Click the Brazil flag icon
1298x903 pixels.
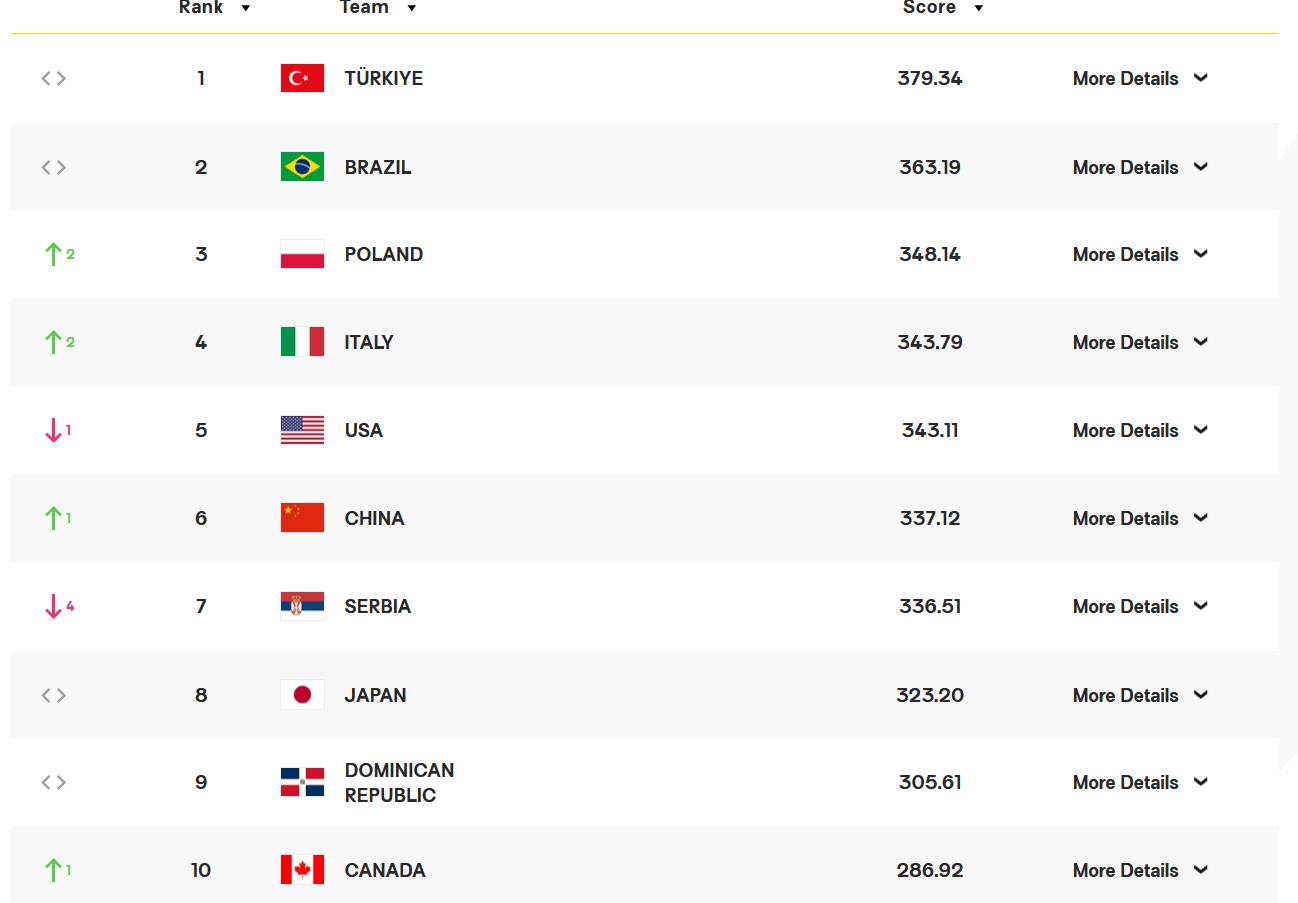click(x=302, y=167)
